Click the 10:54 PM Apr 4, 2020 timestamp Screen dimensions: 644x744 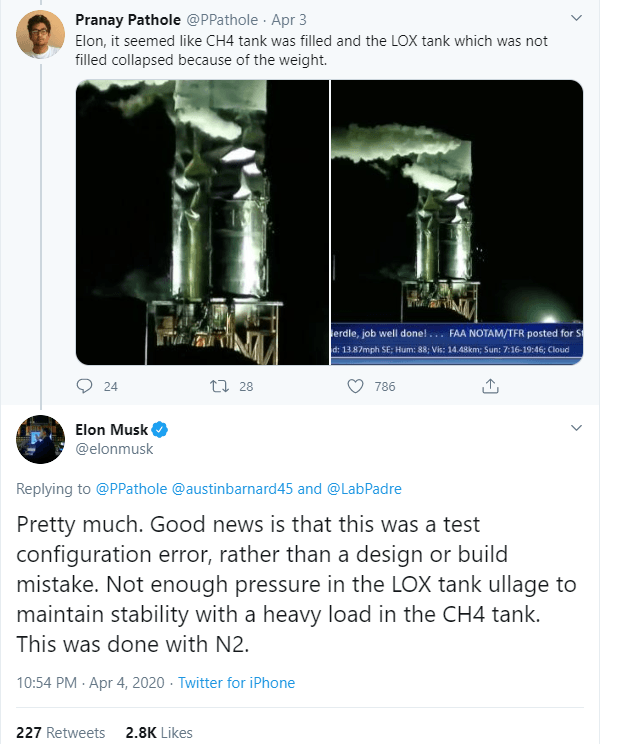point(88,683)
